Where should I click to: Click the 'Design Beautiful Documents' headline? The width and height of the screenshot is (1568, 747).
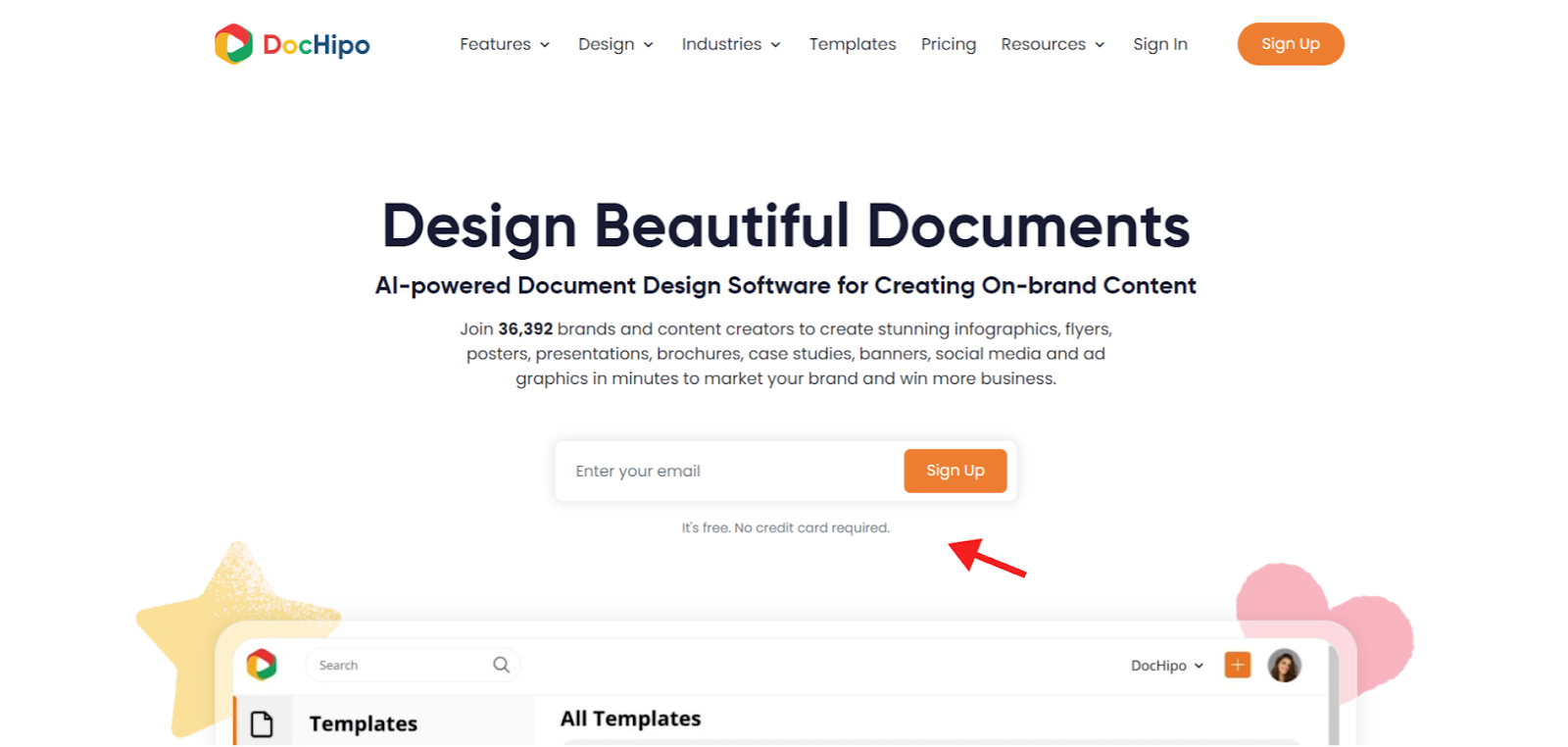[x=786, y=226]
